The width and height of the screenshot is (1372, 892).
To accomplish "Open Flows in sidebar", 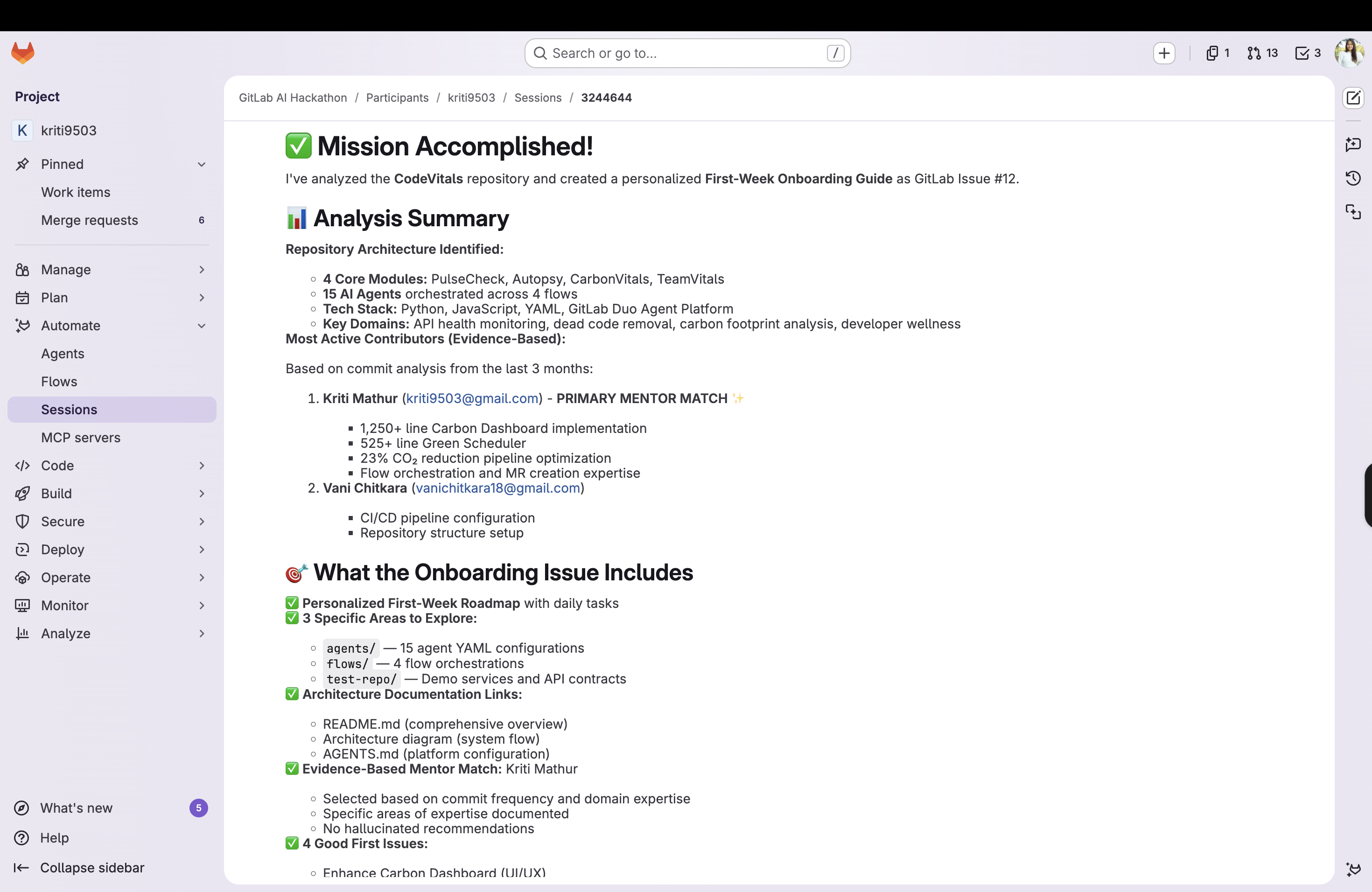I will click(x=59, y=382).
